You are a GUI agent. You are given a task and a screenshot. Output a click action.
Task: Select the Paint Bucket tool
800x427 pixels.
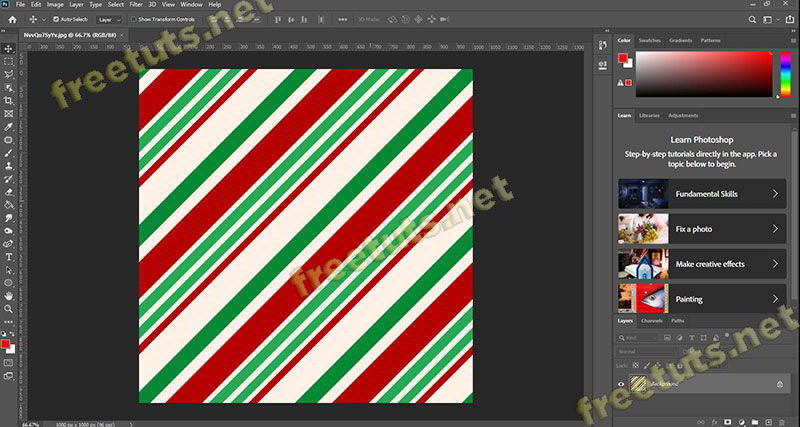tap(9, 205)
